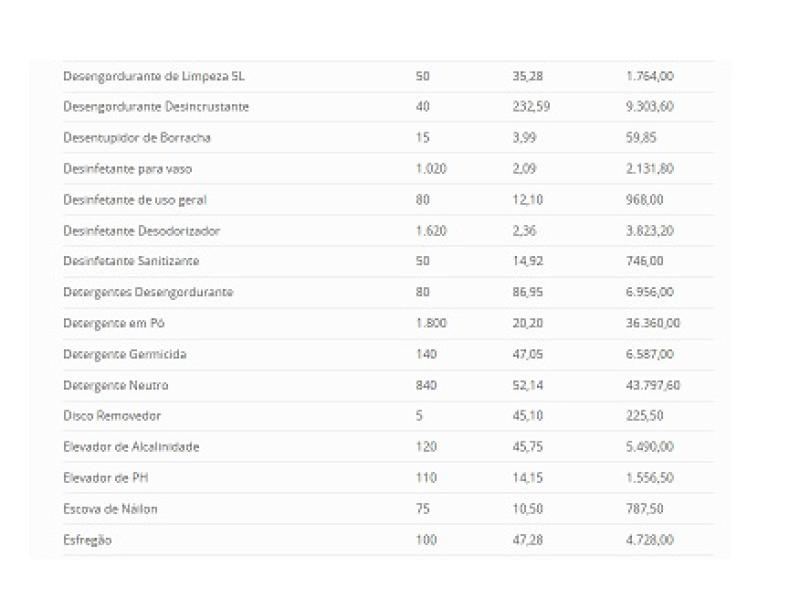Image resolution: width=800 pixels, height=600 pixels.
Task: Select Detergentes Desengordurante item text
Action: click(x=148, y=292)
